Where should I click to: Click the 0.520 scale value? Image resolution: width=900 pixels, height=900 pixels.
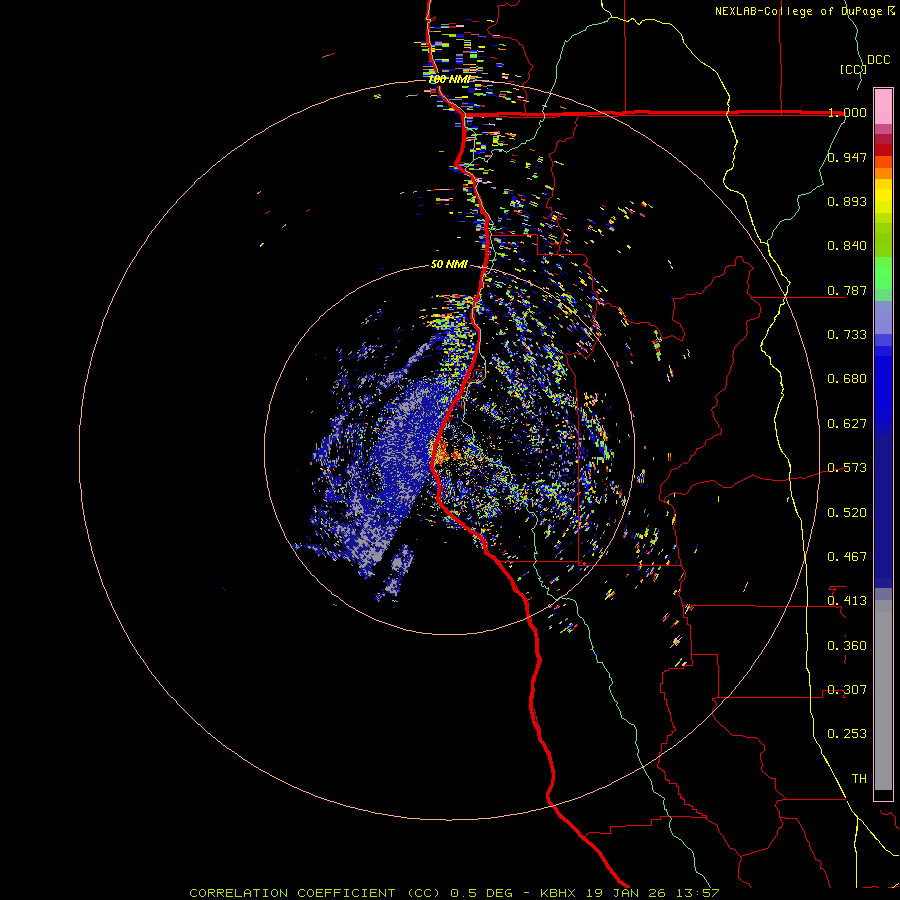847,513
